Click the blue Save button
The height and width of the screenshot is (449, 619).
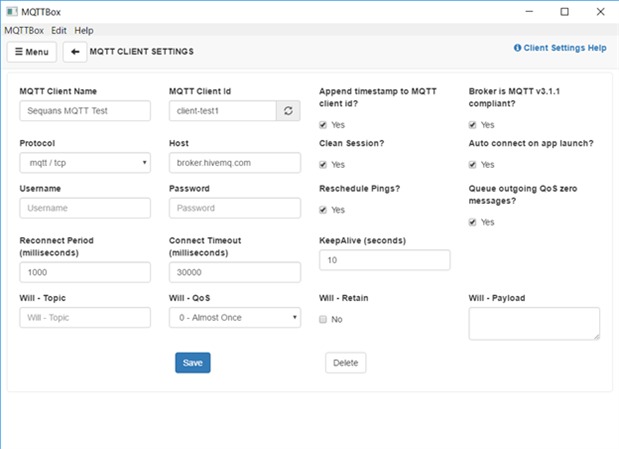tap(192, 363)
